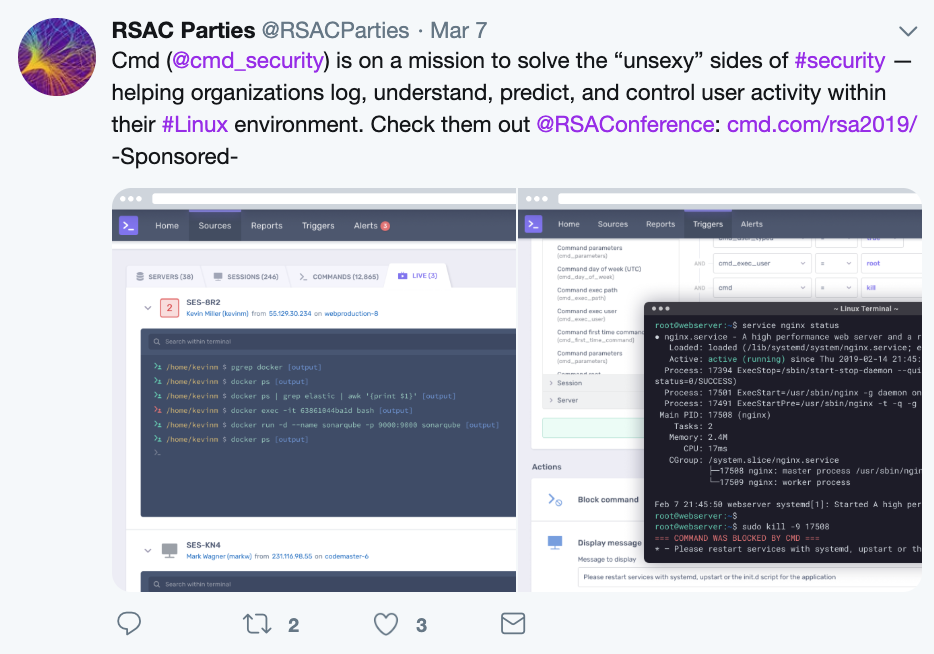
Task: Collapse the SES-8R2 session chevron
Action: tap(148, 308)
